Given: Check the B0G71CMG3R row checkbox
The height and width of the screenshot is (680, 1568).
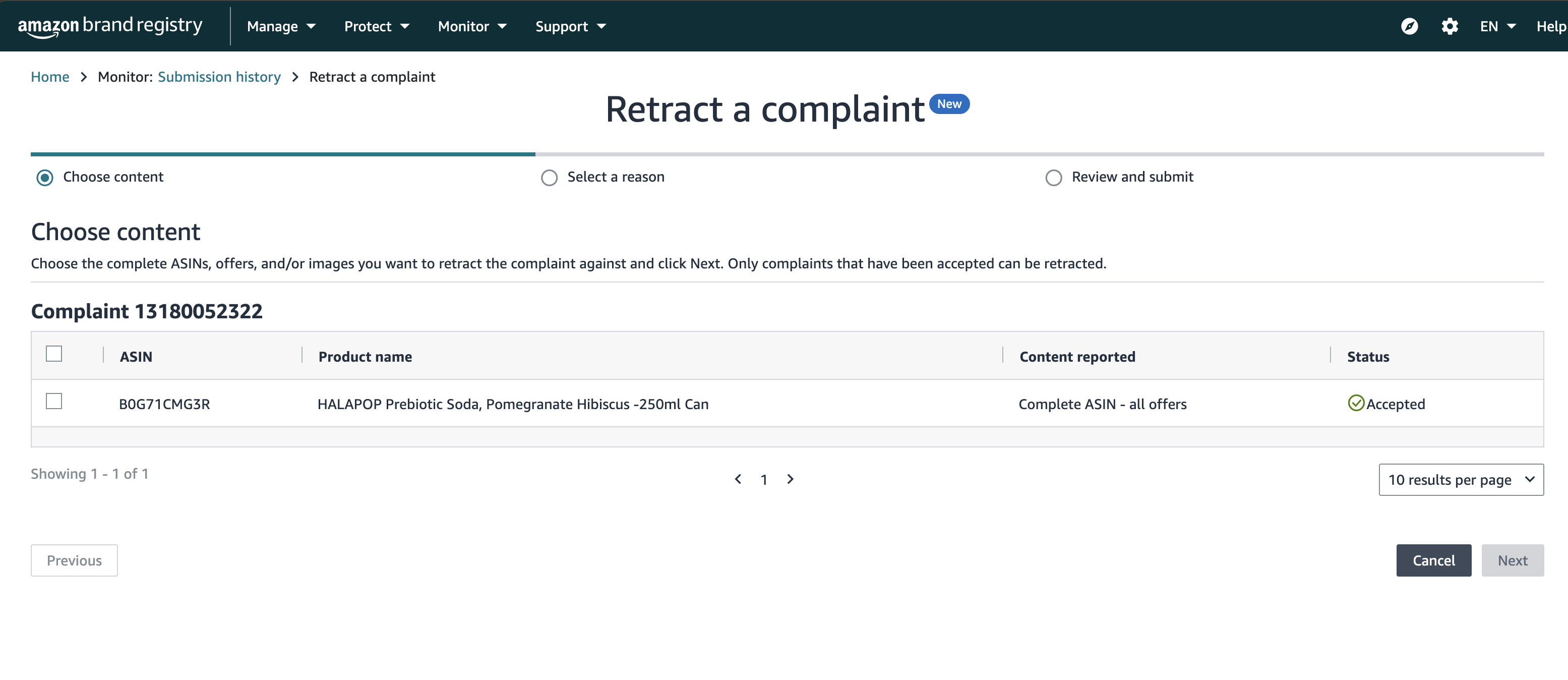Looking at the screenshot, I should click(54, 401).
